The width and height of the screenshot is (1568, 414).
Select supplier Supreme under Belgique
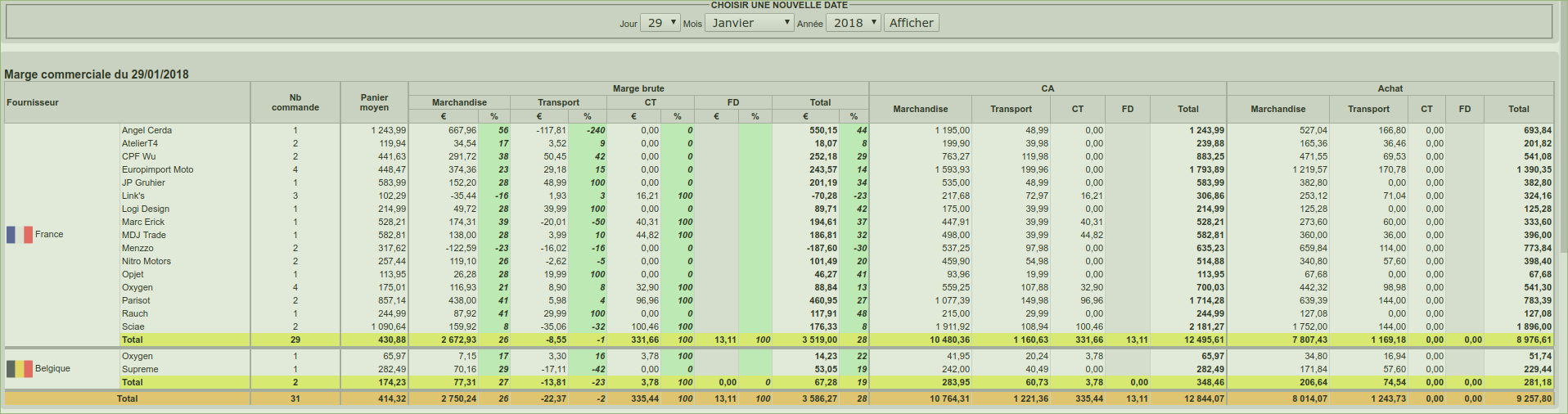click(x=140, y=369)
